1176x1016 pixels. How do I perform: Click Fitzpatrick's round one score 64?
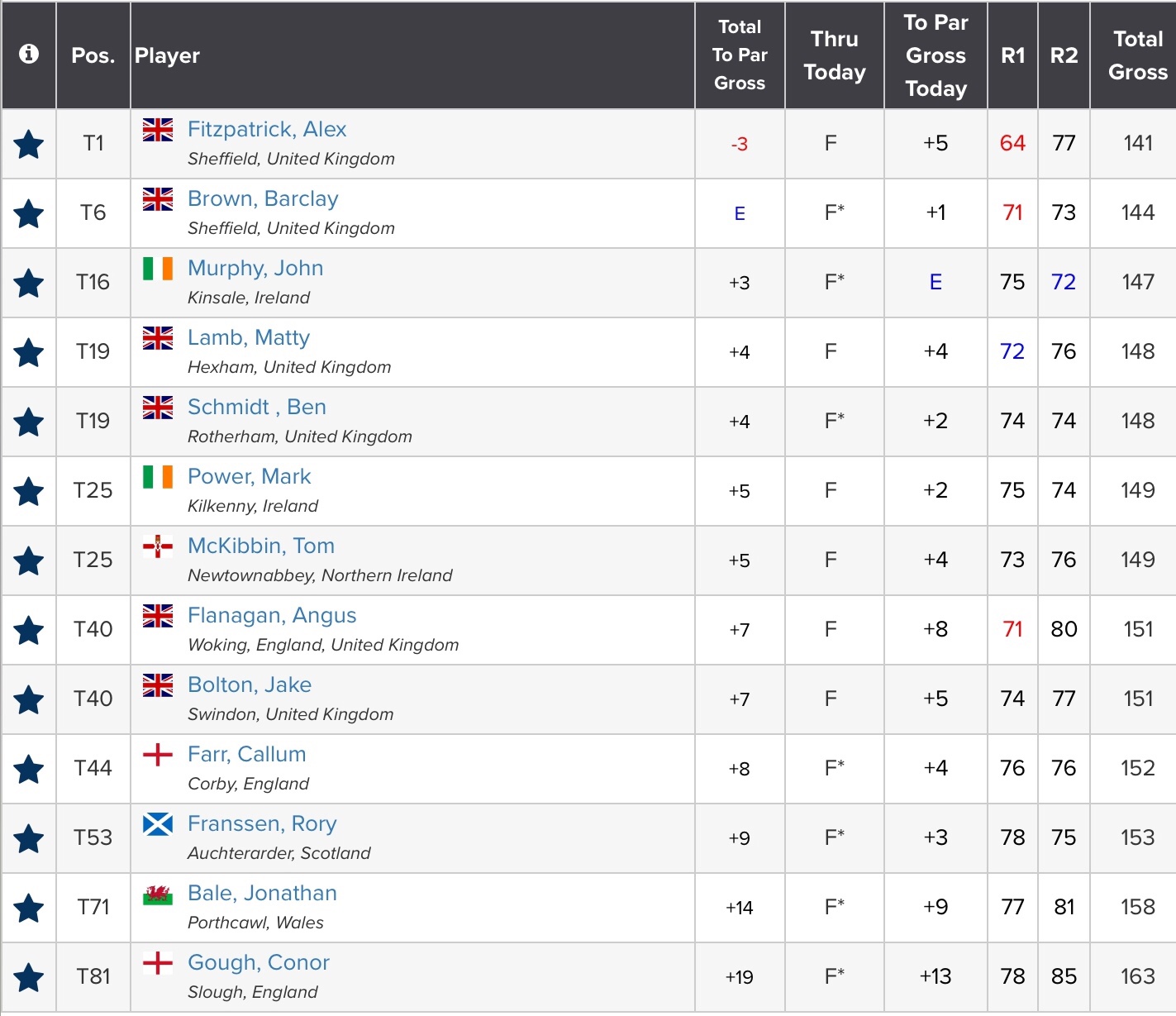tap(1012, 143)
